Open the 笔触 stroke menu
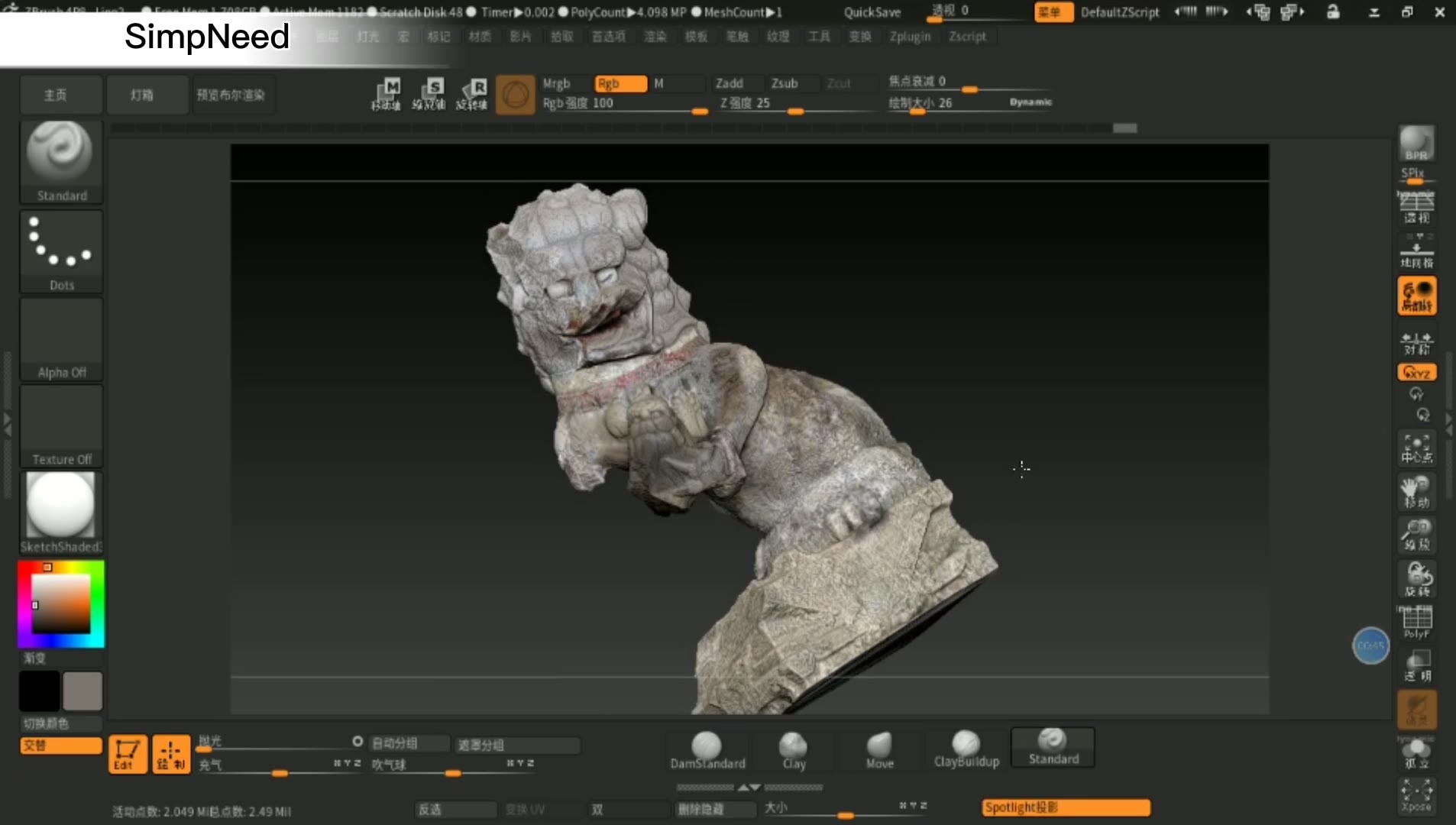 [736, 37]
